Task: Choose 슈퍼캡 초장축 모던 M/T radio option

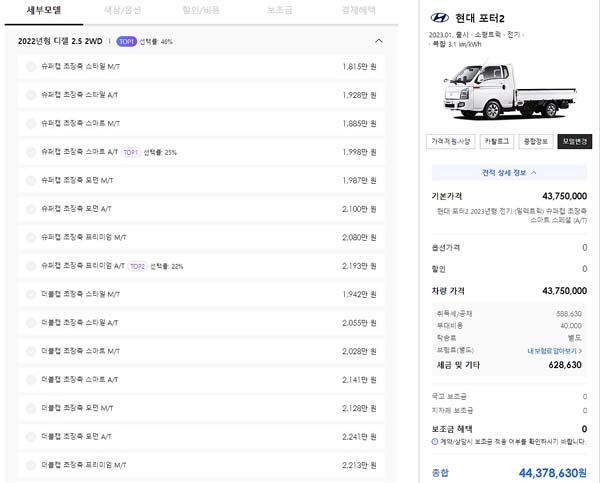Action: [31, 180]
